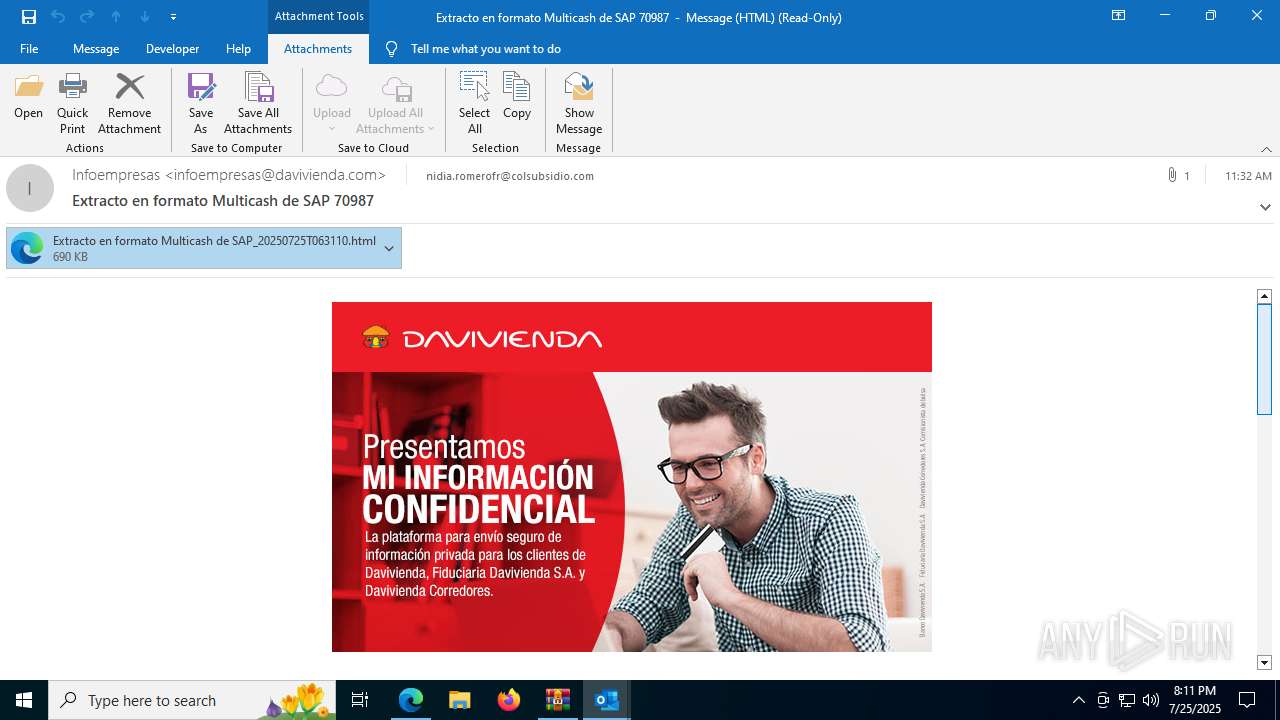The image size is (1280, 720).
Task: Expand the message header details arrow
Action: click(x=1265, y=207)
